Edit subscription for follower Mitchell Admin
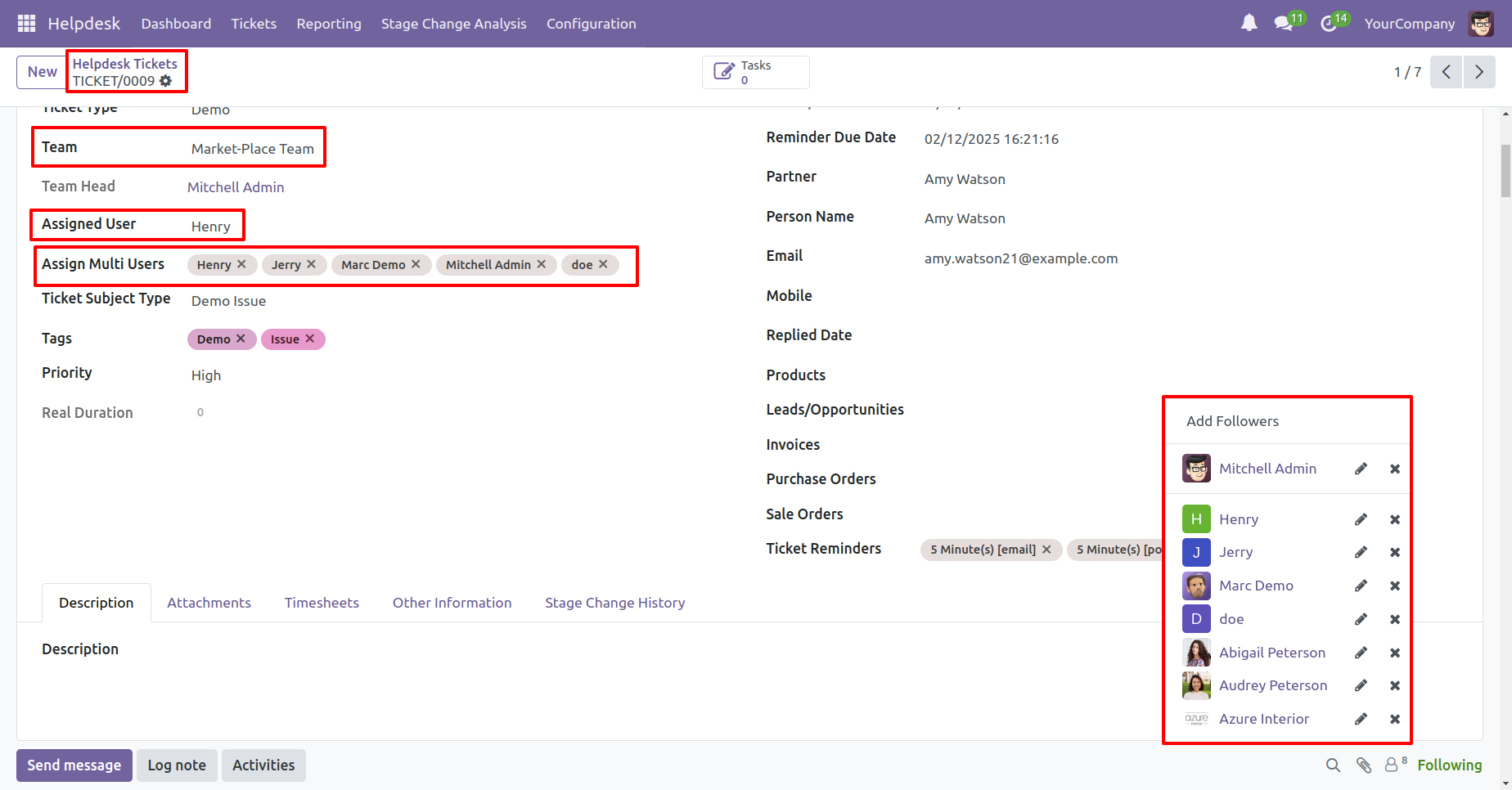 1361,469
